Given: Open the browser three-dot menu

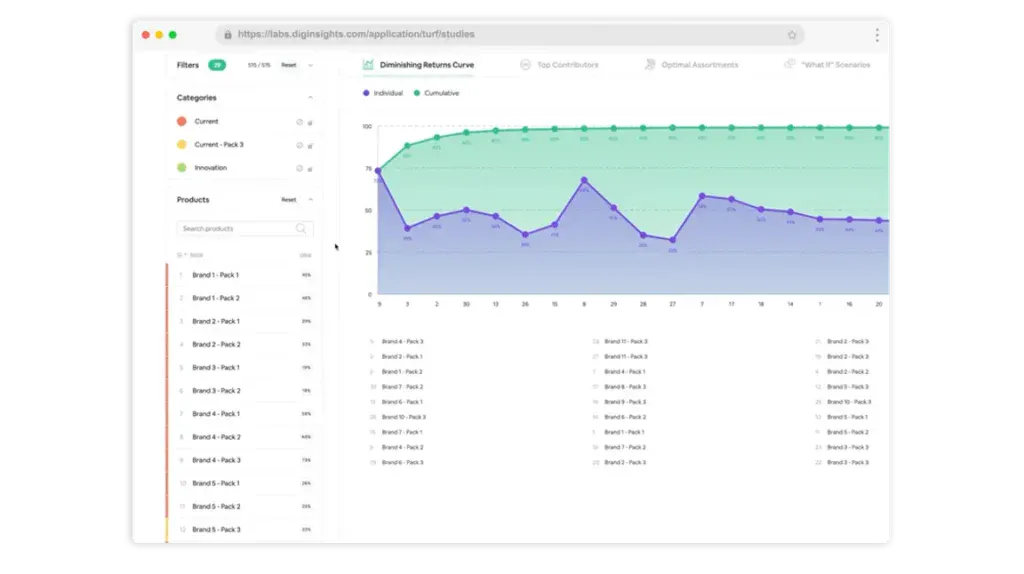Looking at the screenshot, I should (x=877, y=35).
